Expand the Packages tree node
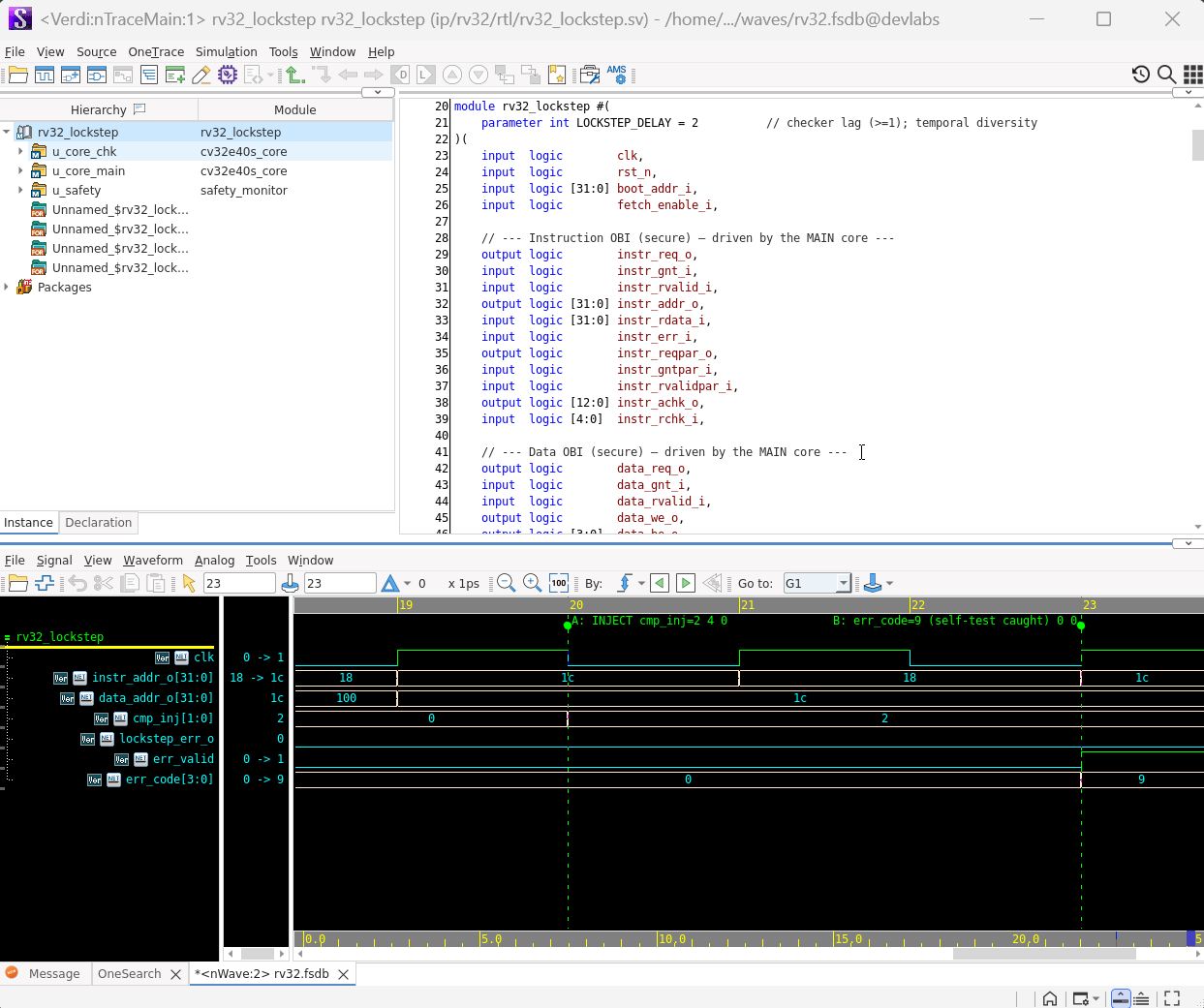This screenshot has height=1008, width=1204. click(7, 287)
